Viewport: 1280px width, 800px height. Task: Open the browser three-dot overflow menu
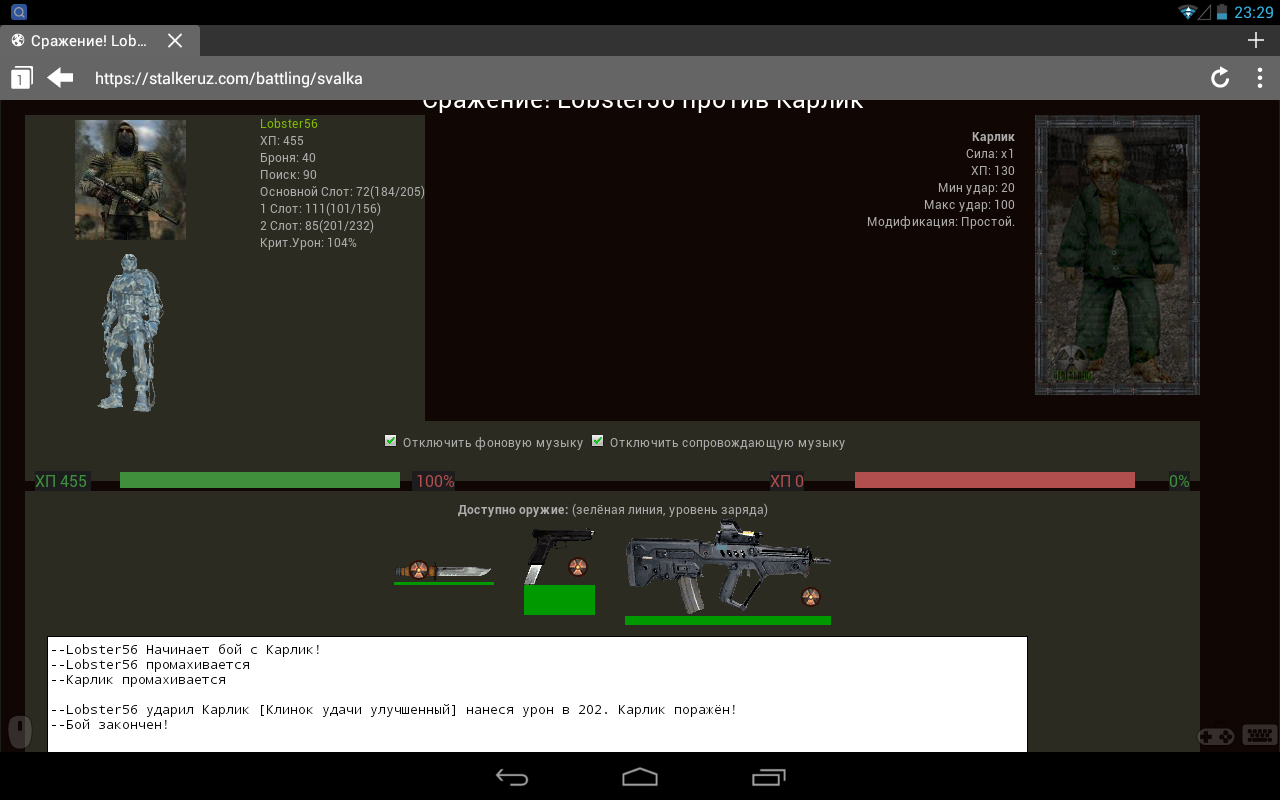click(x=1259, y=78)
